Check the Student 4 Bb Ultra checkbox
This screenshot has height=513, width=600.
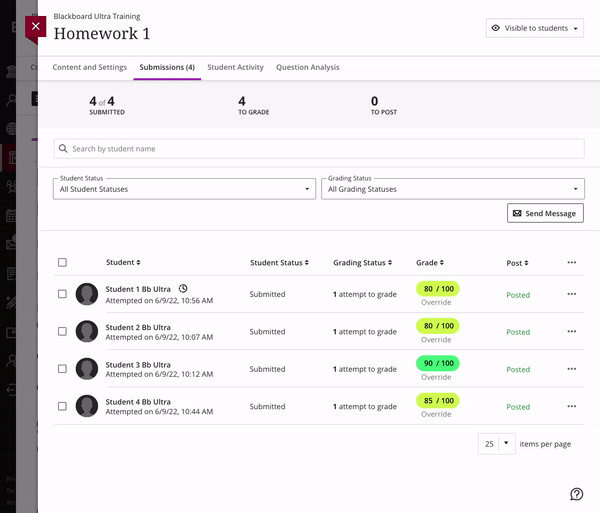62,406
